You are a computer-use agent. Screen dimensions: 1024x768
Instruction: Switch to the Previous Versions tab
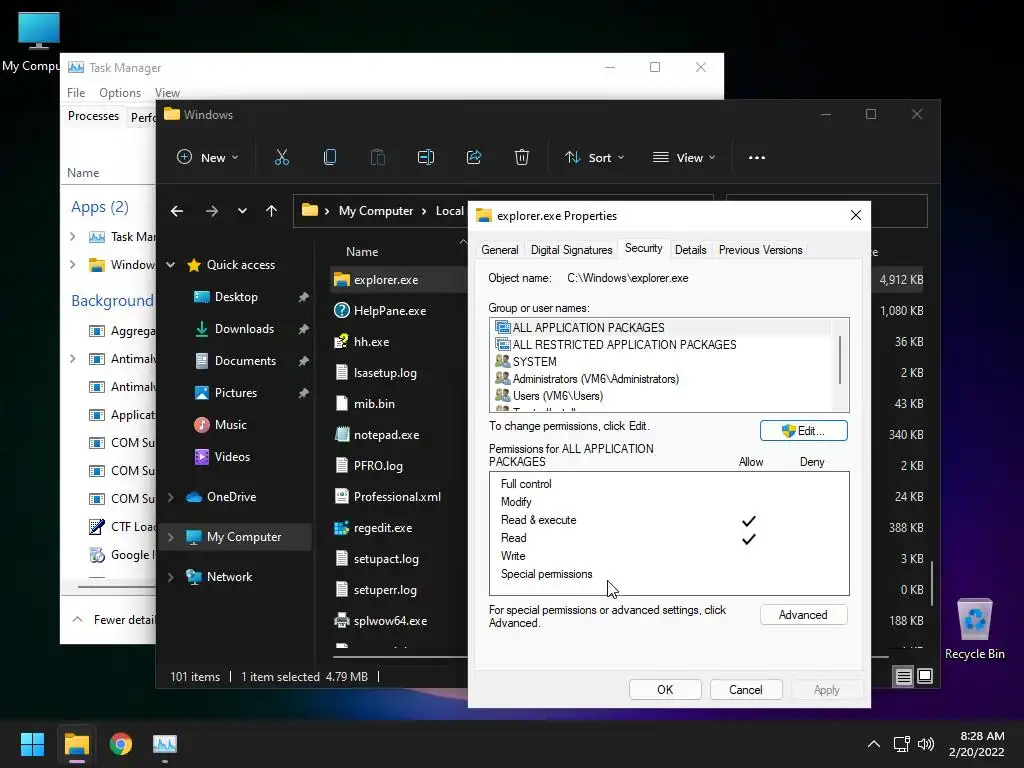760,249
